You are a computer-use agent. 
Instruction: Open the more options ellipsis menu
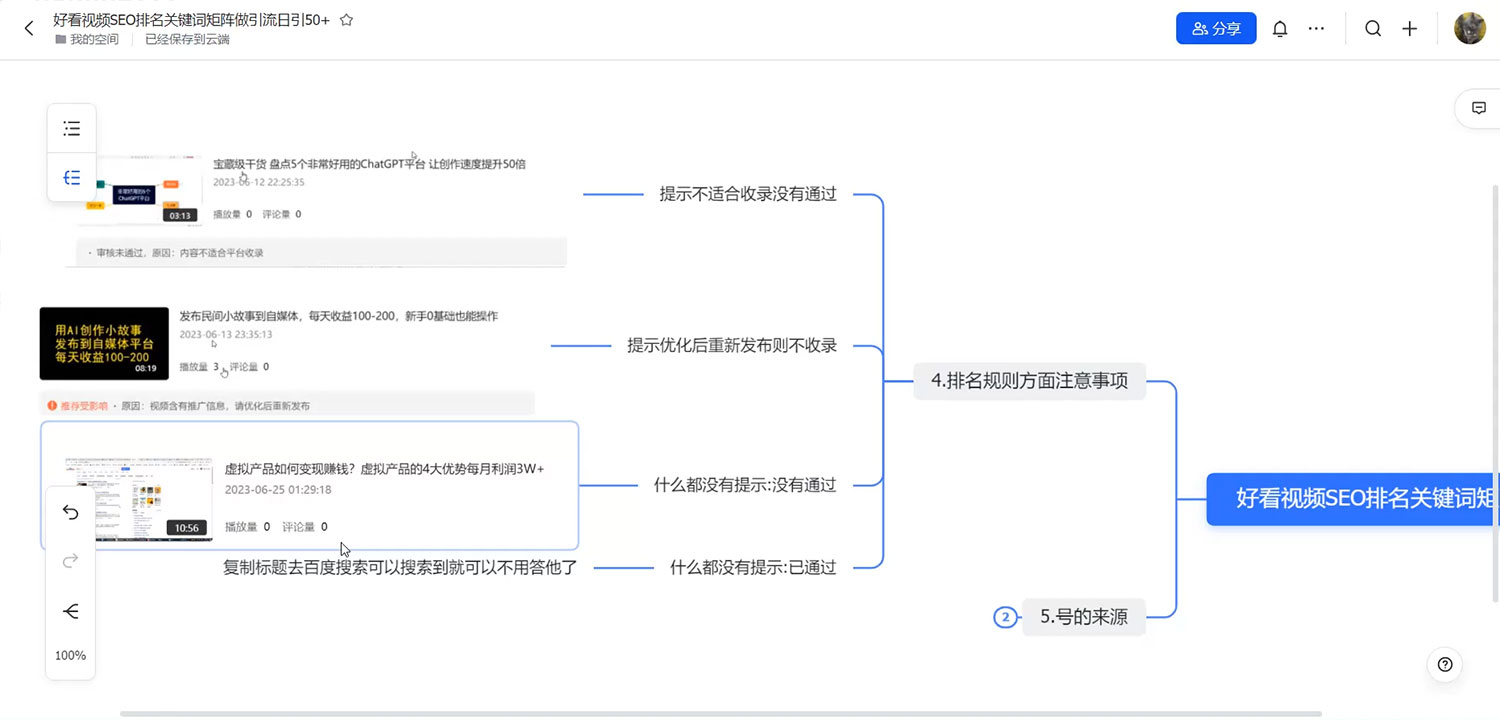click(x=1316, y=28)
